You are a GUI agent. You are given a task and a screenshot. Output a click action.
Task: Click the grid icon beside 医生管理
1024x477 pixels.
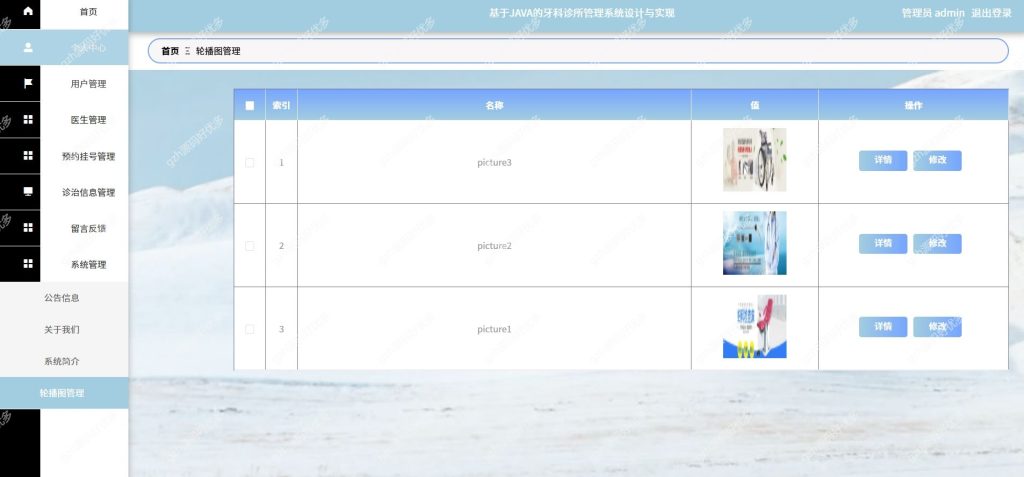(28, 120)
